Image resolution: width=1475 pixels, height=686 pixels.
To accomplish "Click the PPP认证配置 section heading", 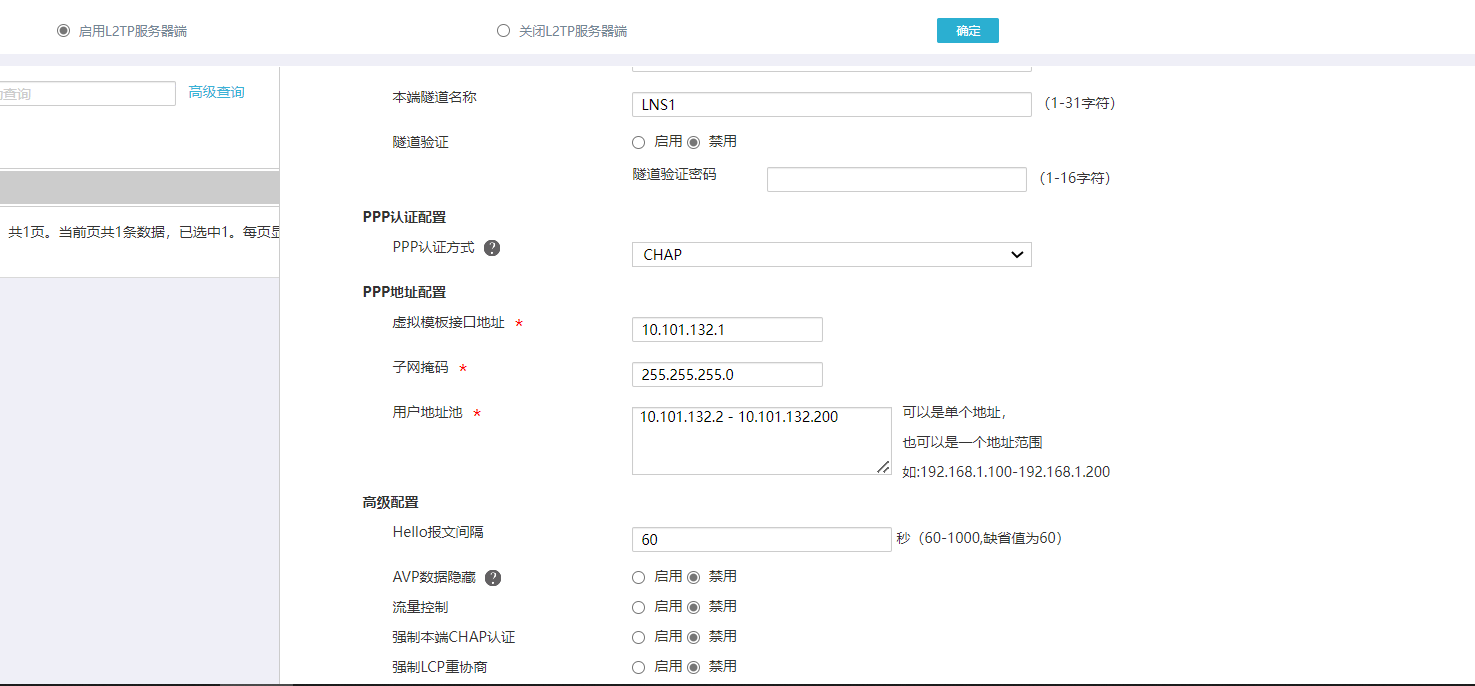I will 404,217.
